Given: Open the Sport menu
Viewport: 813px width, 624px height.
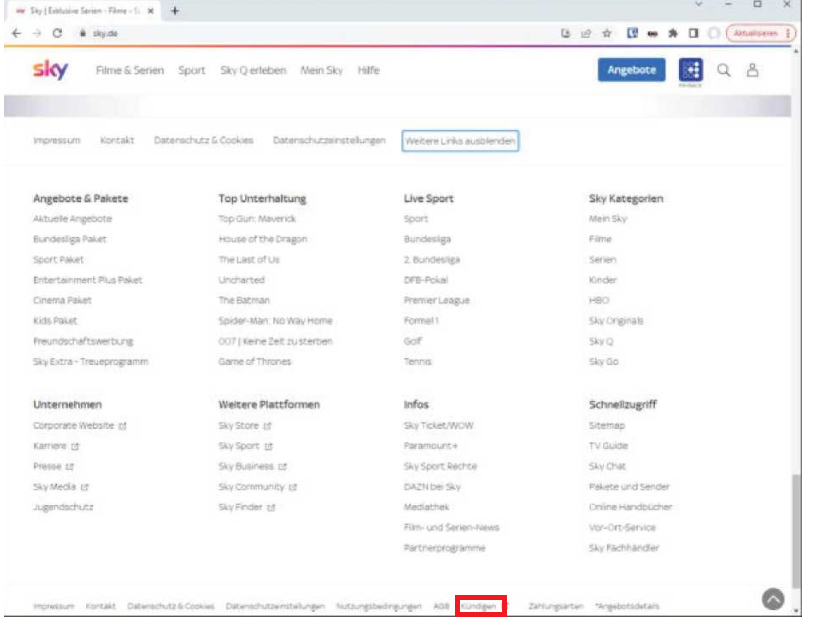Looking at the screenshot, I should coord(192,70).
